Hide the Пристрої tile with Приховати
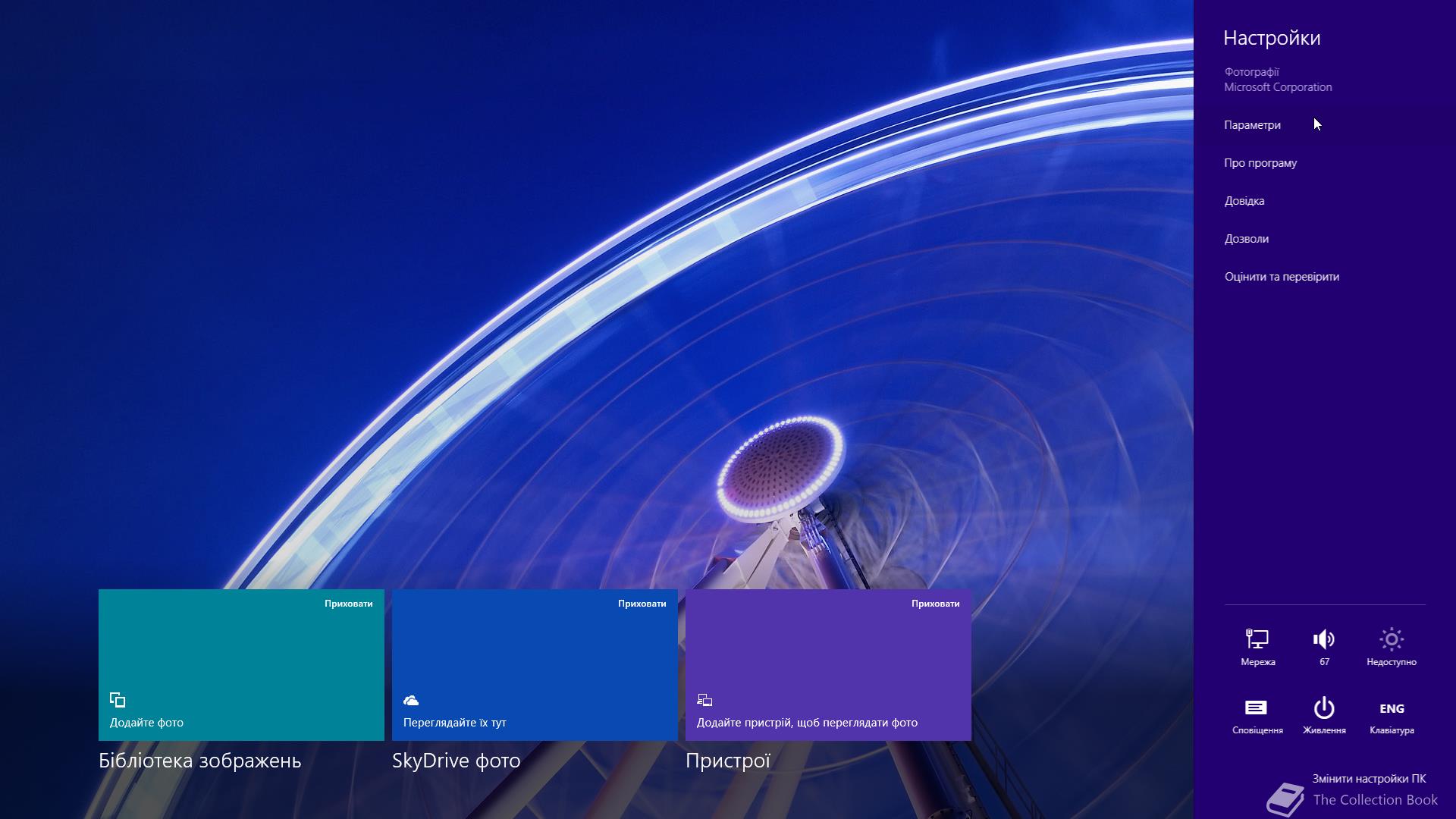 [x=936, y=604]
